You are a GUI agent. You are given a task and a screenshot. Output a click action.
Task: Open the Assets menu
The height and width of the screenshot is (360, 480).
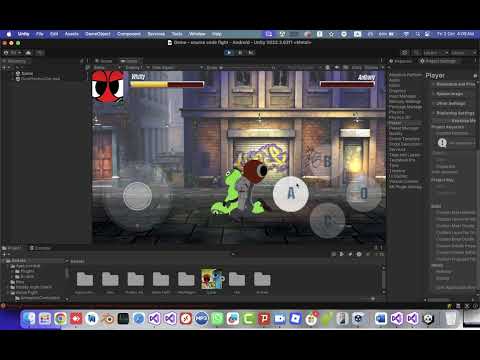pyautogui.click(x=72, y=34)
